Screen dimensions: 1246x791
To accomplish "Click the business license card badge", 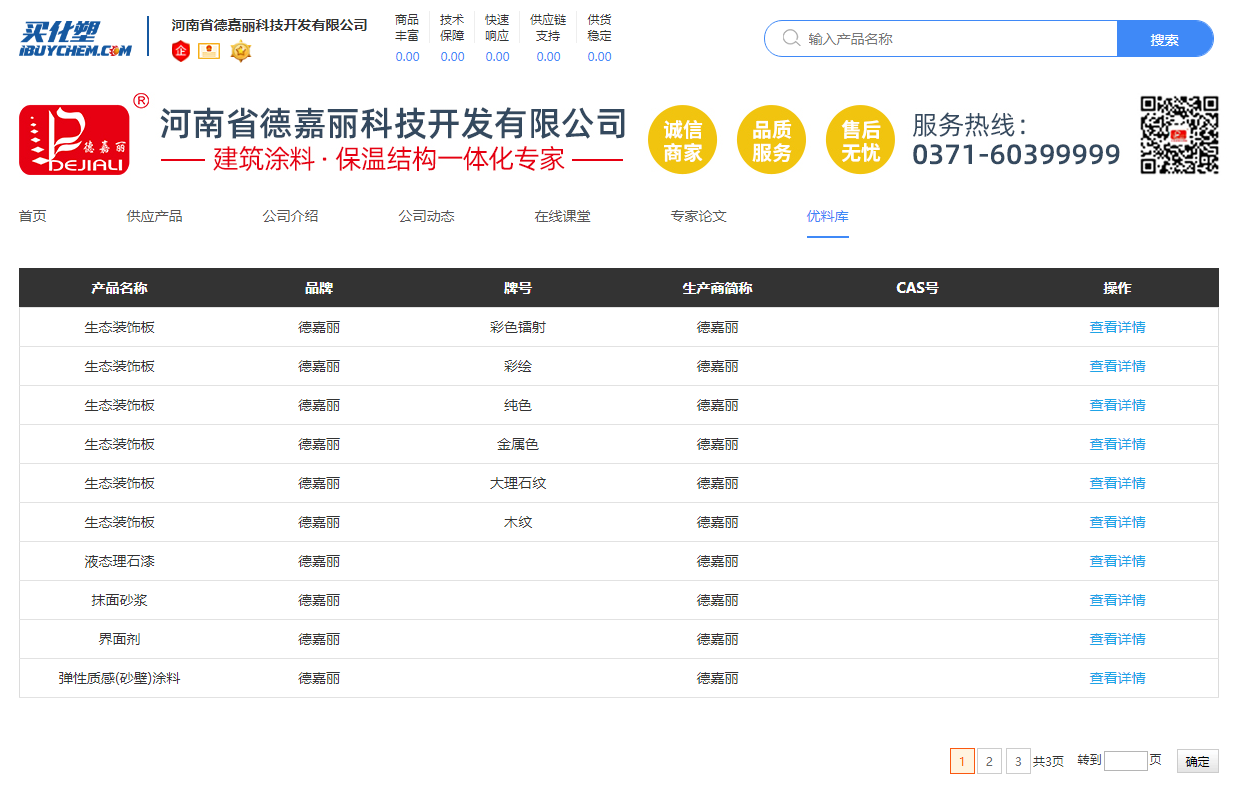I will click(x=209, y=51).
